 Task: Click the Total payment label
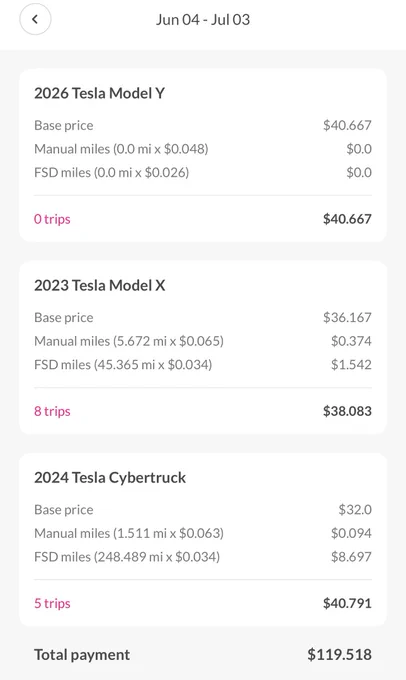pyautogui.click(x=82, y=655)
